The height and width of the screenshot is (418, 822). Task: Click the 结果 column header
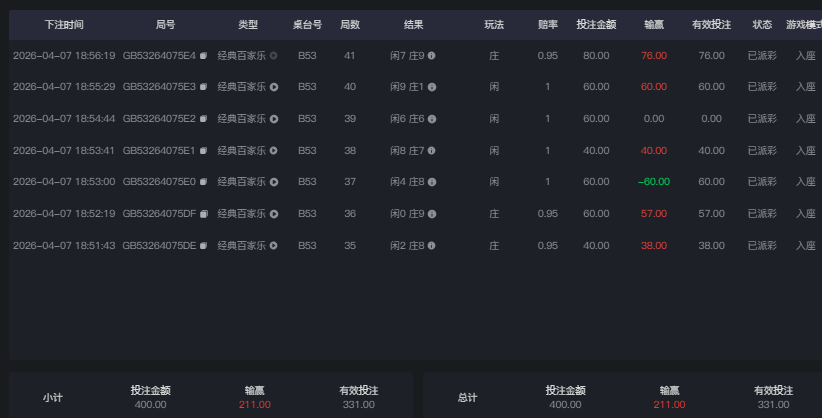point(414,25)
